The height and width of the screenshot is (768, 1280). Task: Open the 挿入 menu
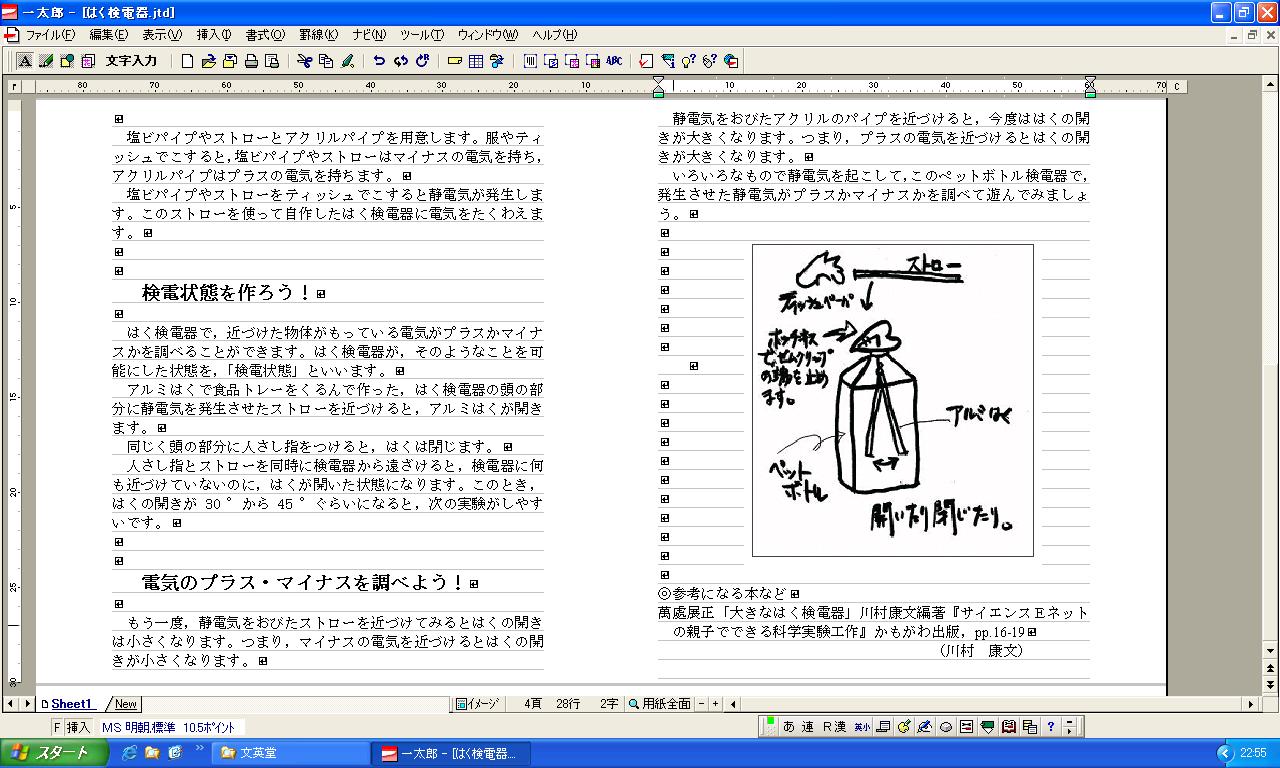pos(214,35)
